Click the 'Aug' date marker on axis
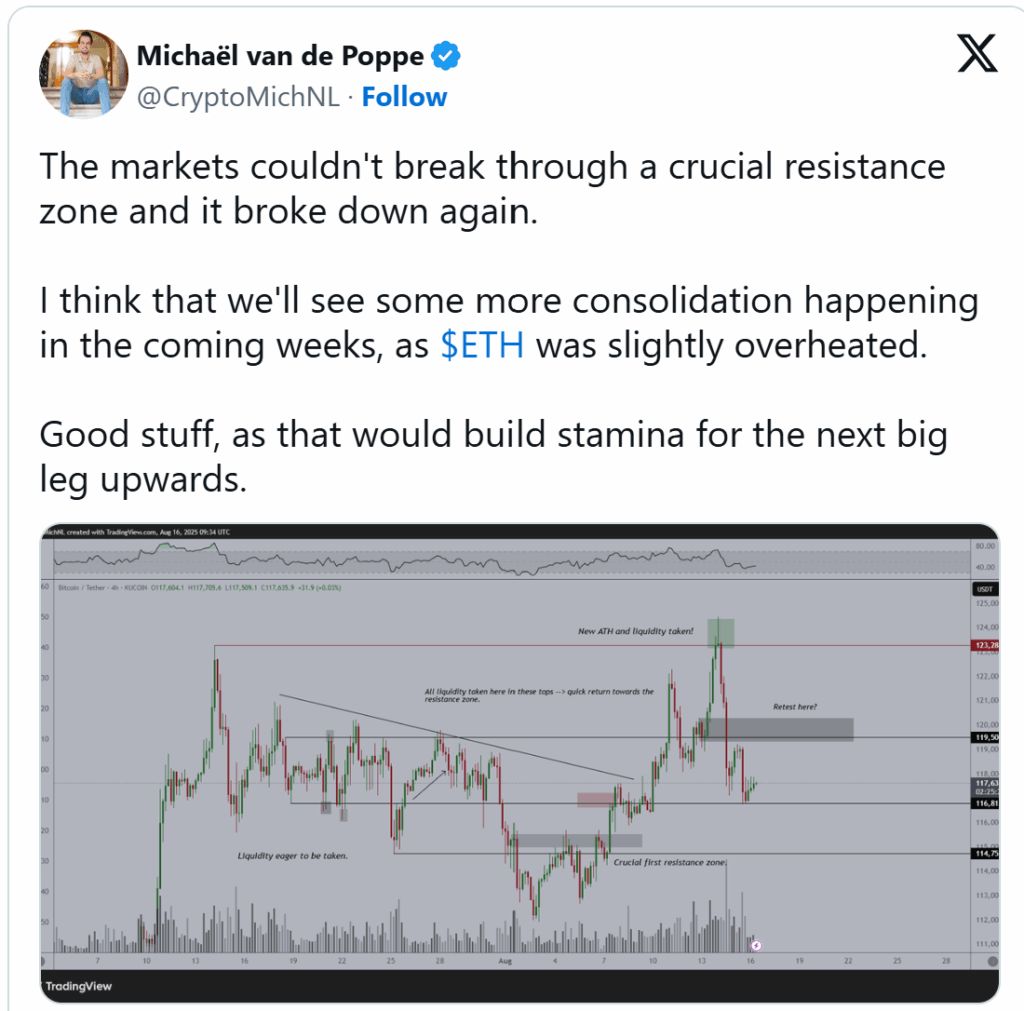The width and height of the screenshot is (1024, 1011). 505,961
